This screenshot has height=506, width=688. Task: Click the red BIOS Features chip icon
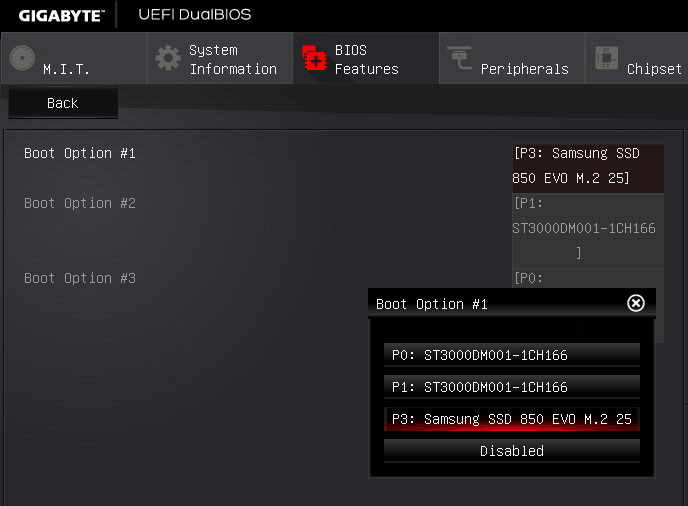pos(315,58)
